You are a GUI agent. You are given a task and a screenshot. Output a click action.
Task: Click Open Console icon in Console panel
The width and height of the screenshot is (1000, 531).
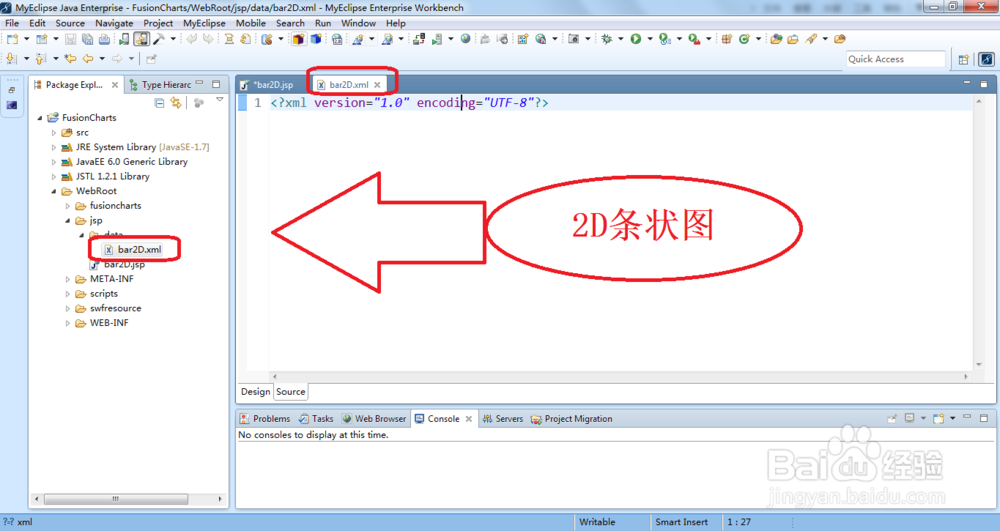tap(938, 419)
